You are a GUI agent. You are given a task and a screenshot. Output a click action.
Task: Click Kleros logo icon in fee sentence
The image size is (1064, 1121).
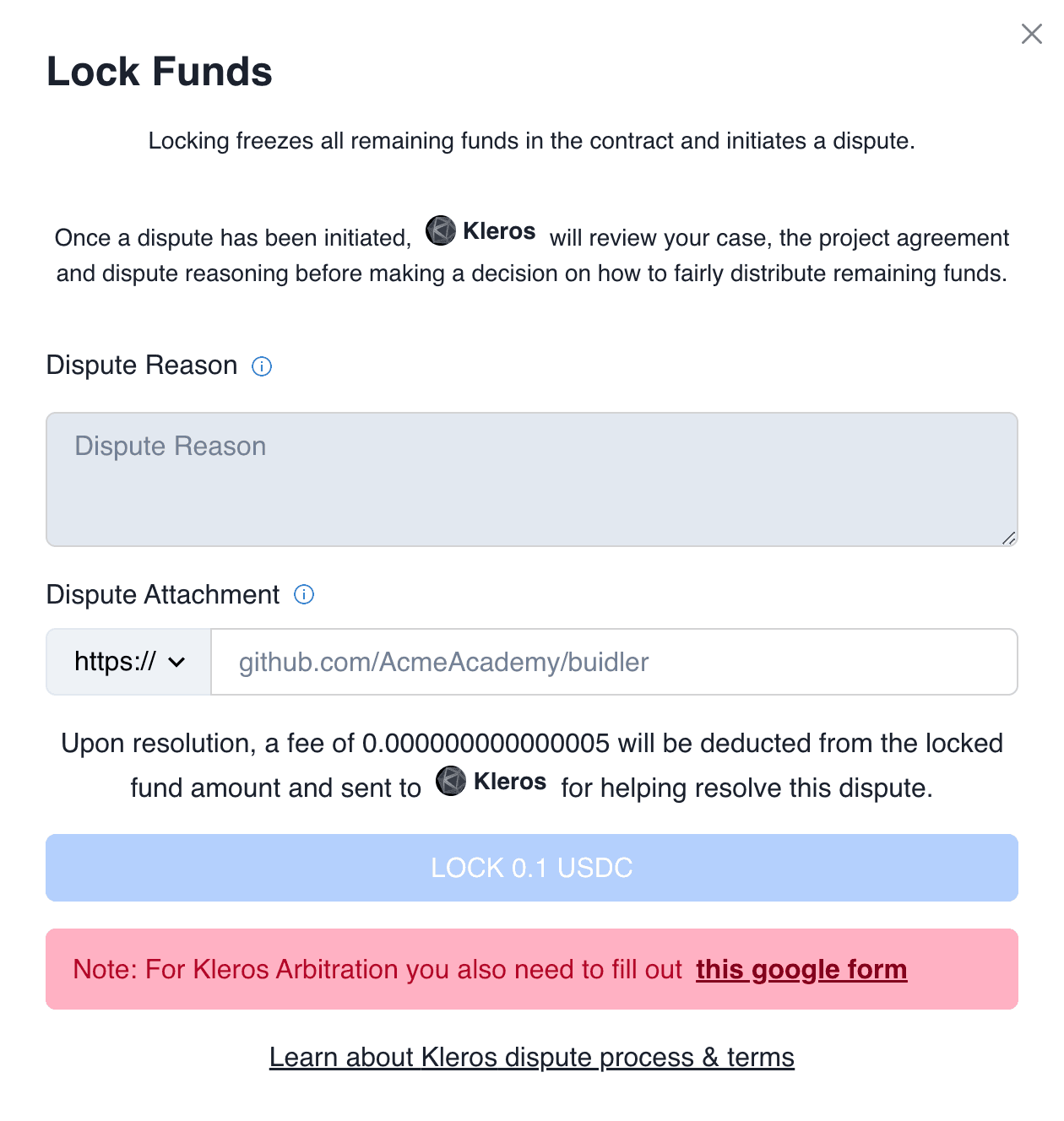pos(451,781)
